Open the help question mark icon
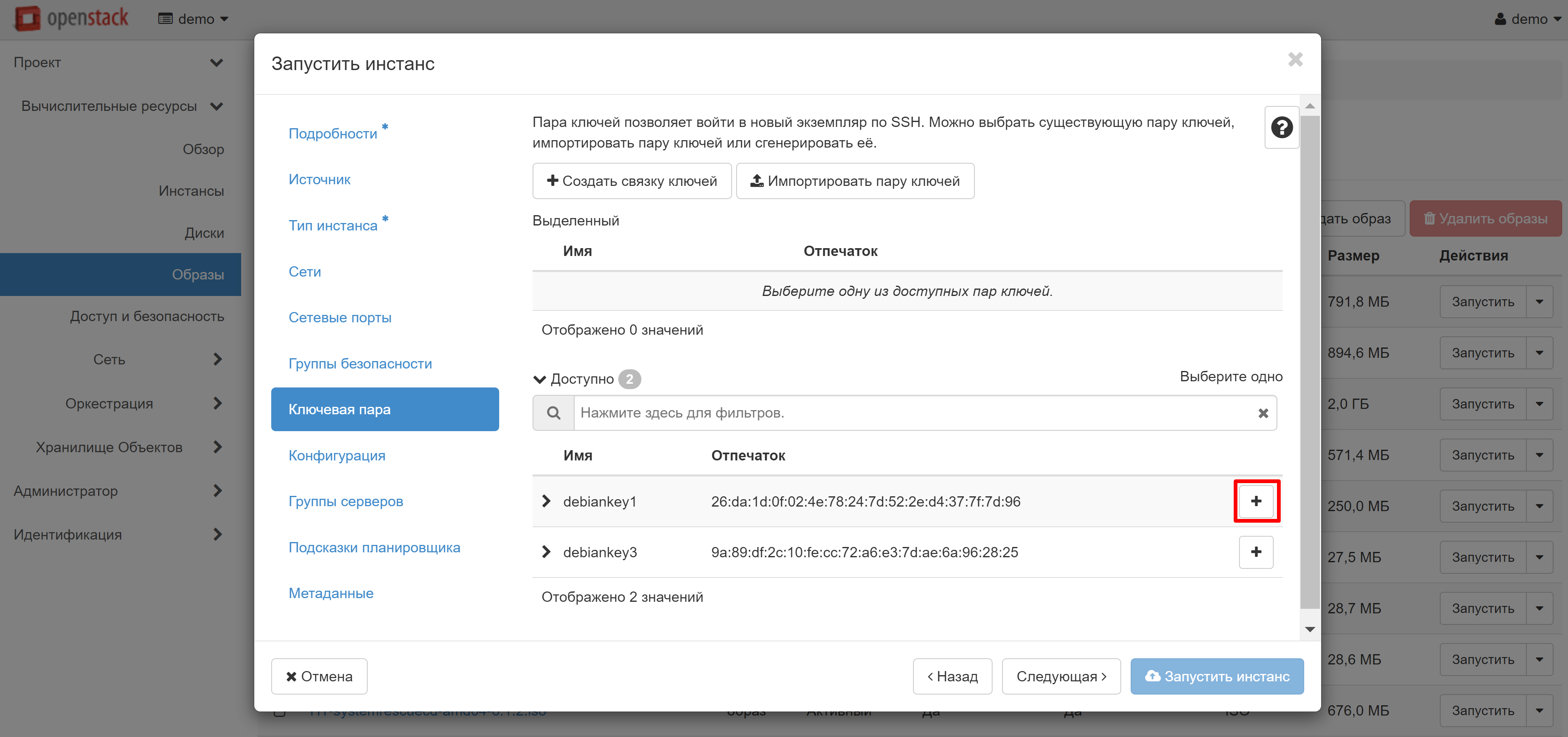1568x737 pixels. point(1281,128)
